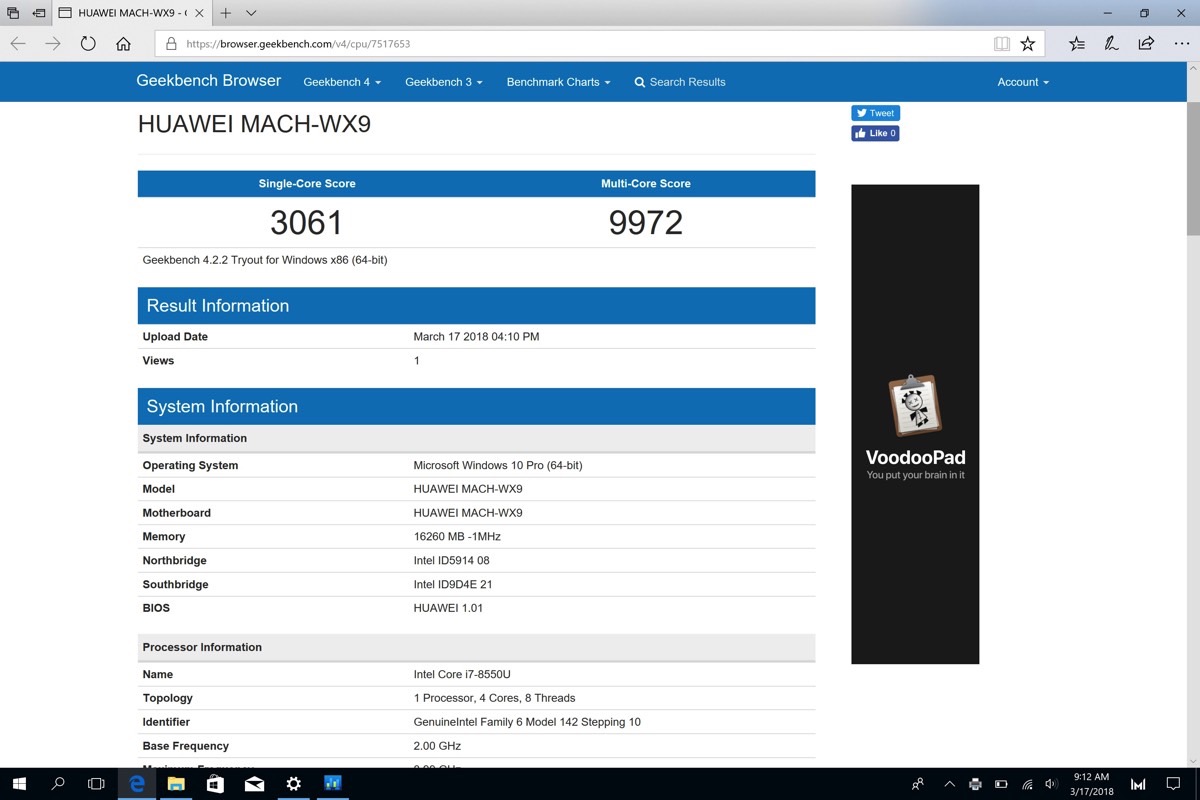Expand the Geekbench 4 dropdown

pos(342,82)
